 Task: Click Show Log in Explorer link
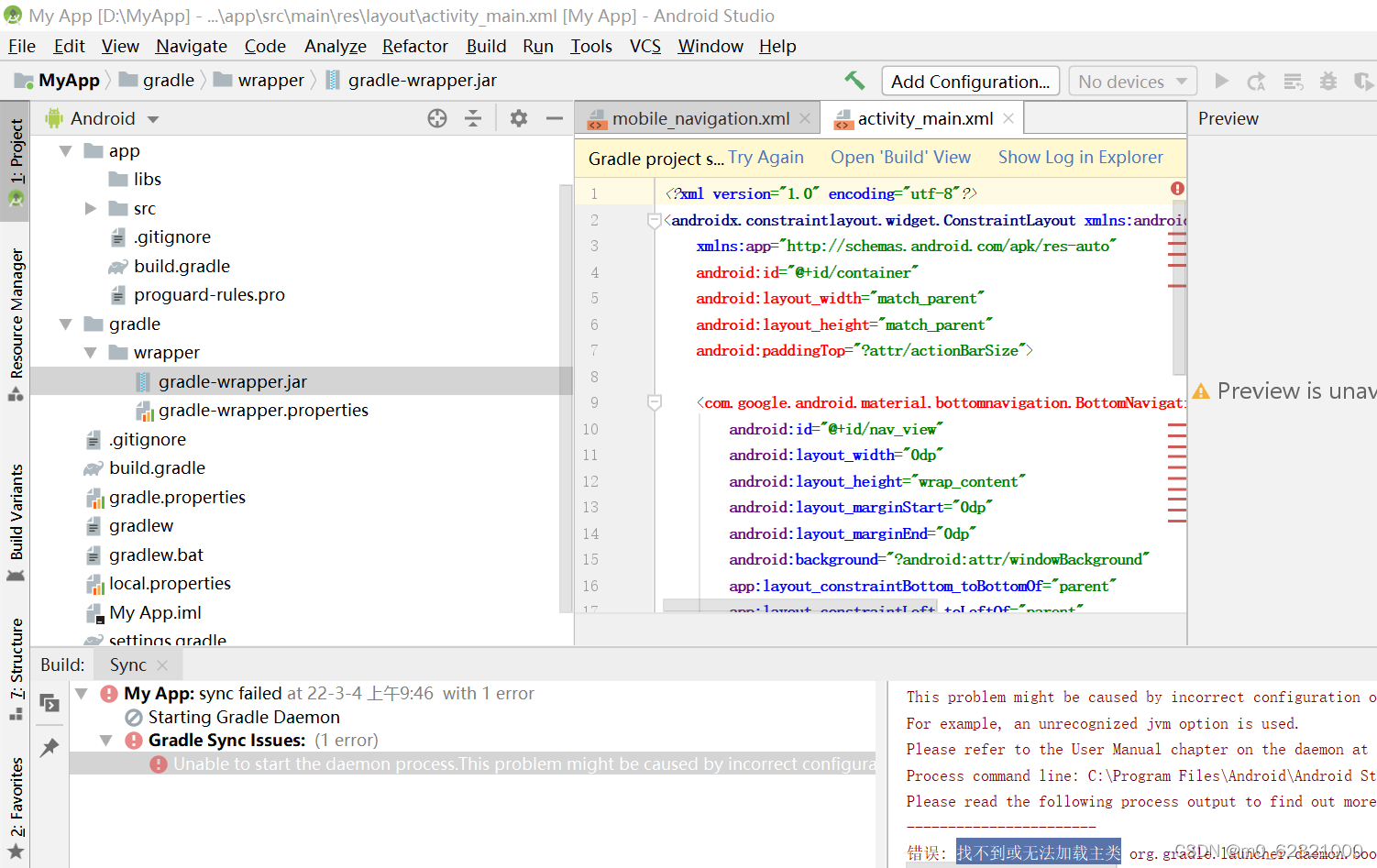coord(1080,158)
